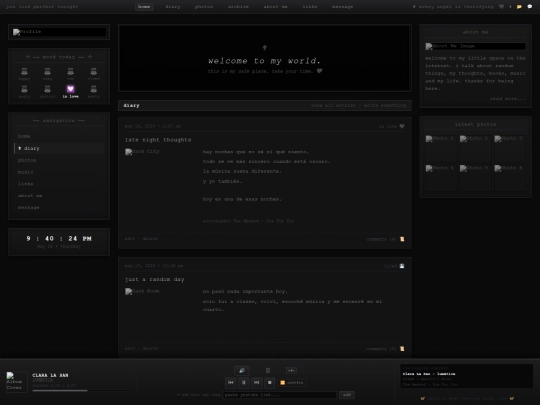Image resolution: width=540 pixels, height=405 pixels.
Task: Click the tired icon on second entry
Action: click(402, 266)
